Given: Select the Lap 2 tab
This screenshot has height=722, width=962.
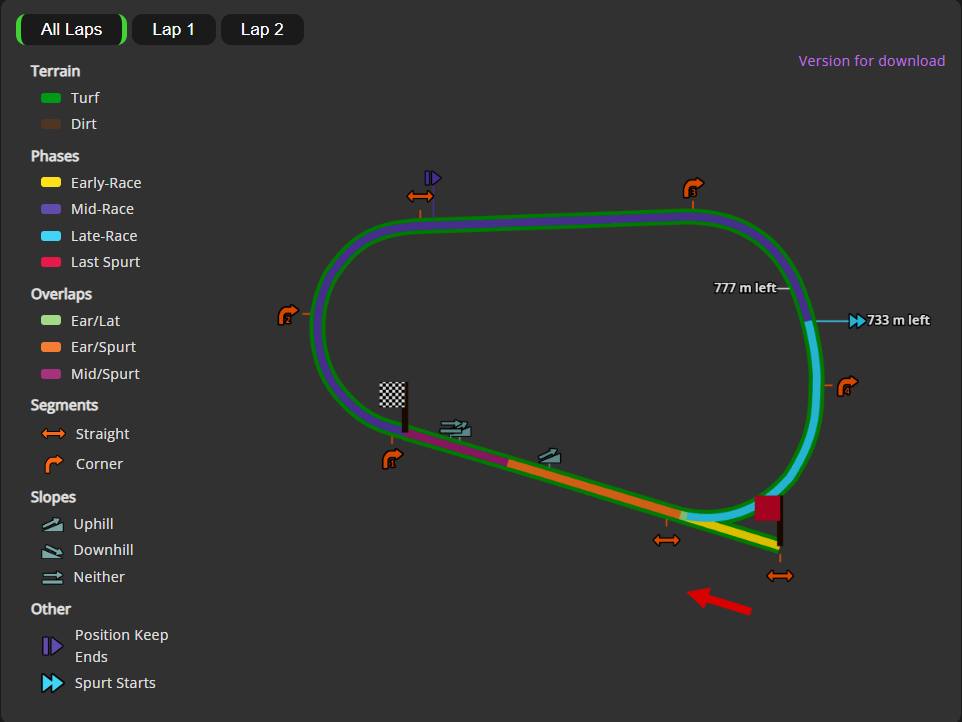Looking at the screenshot, I should 262,29.
